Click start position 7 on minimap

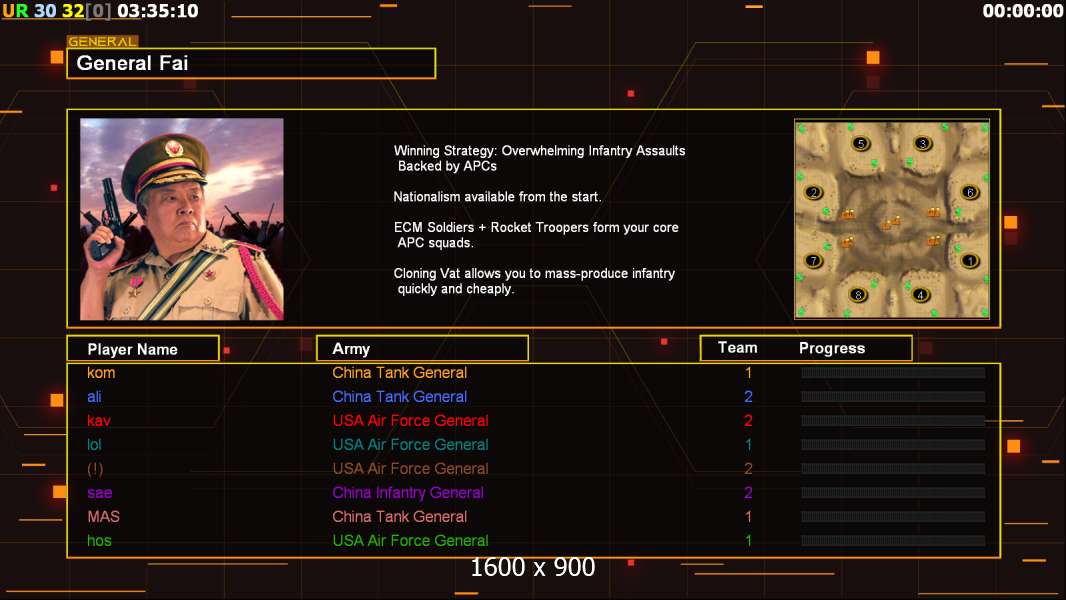tap(813, 260)
